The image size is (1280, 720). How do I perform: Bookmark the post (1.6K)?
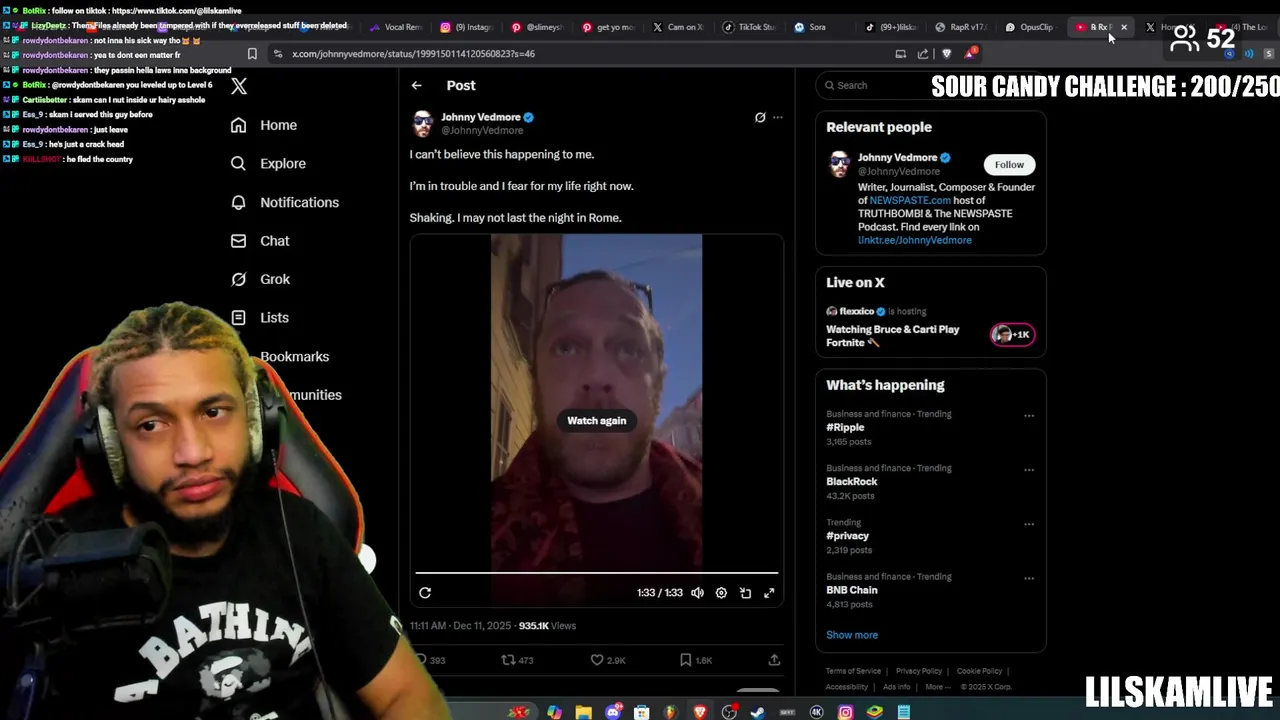(x=695, y=660)
